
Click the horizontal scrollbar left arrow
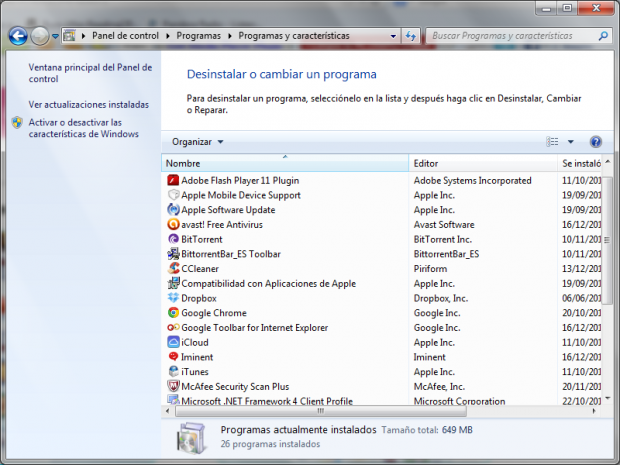pyautogui.click(x=167, y=411)
